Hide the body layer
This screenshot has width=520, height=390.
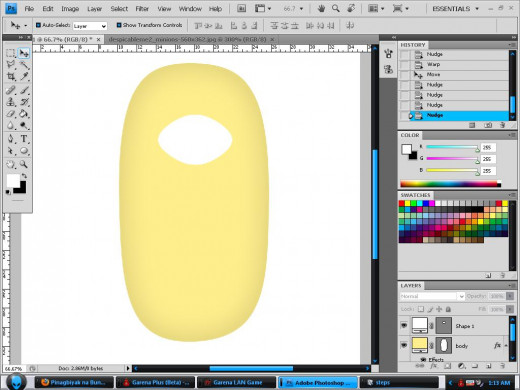404,345
